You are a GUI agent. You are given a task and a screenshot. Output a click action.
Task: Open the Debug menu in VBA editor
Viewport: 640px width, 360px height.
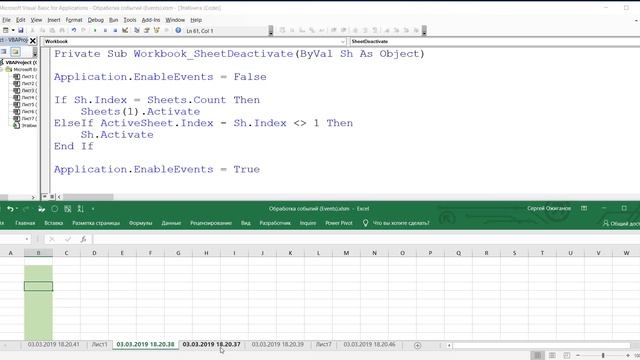[x=96, y=20]
